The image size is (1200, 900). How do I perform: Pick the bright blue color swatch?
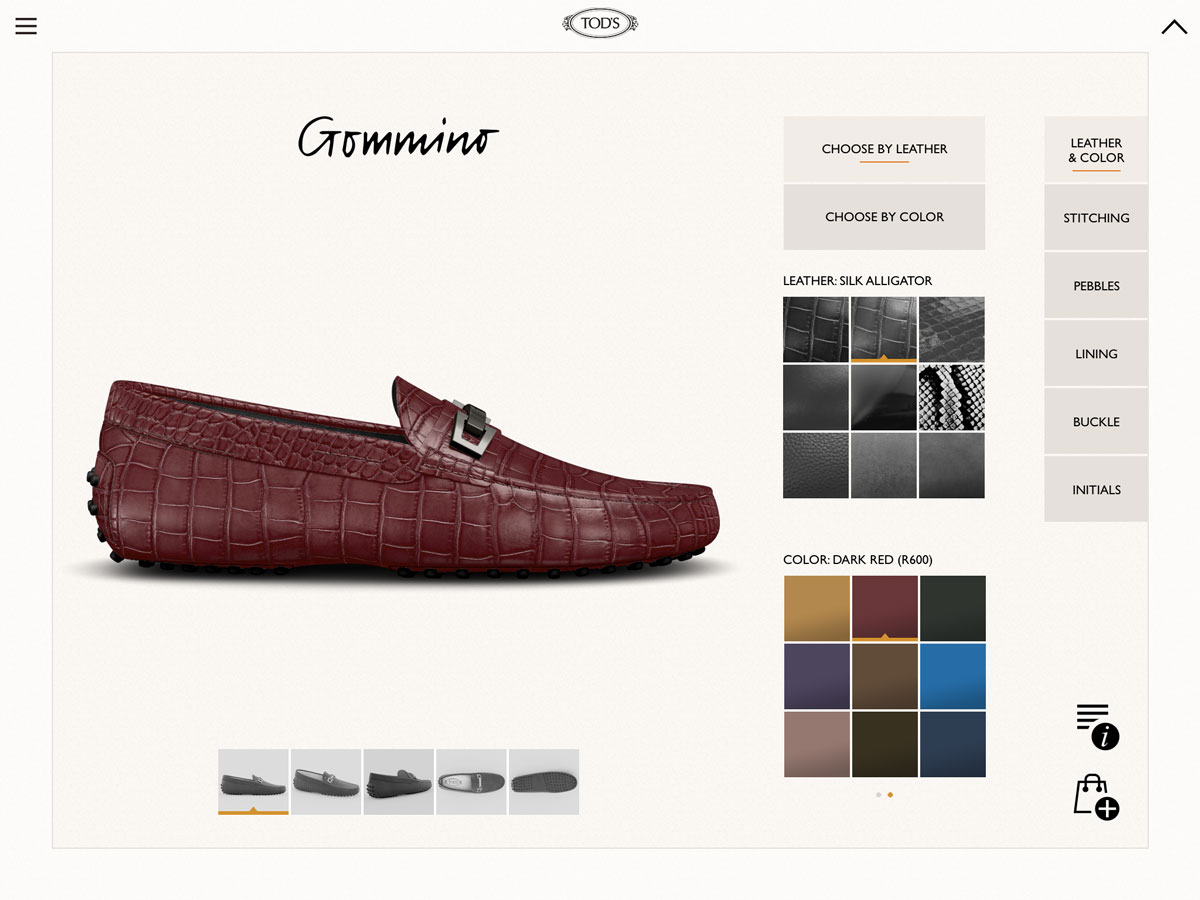953,676
